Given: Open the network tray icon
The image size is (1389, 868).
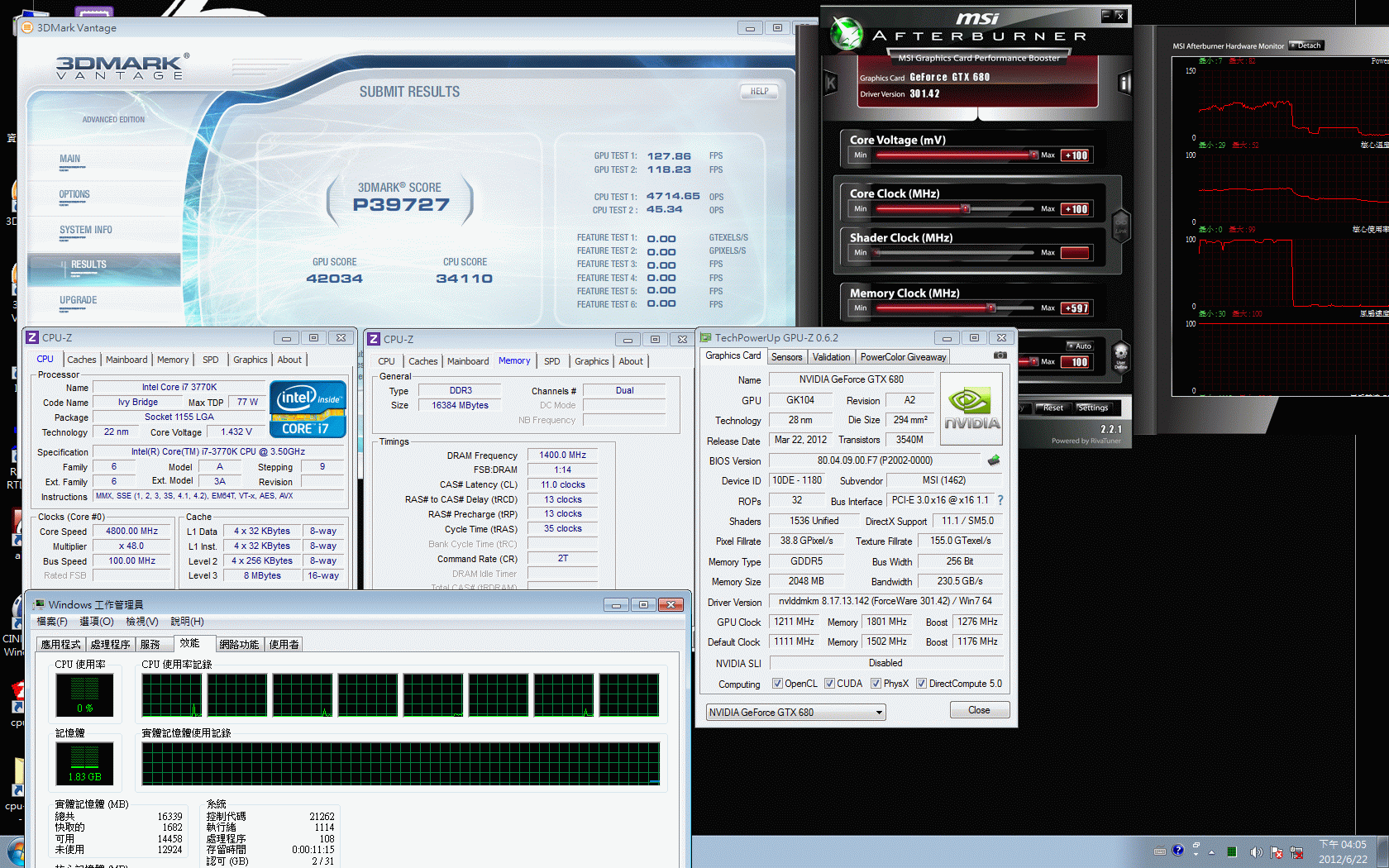Looking at the screenshot, I should (1296, 852).
